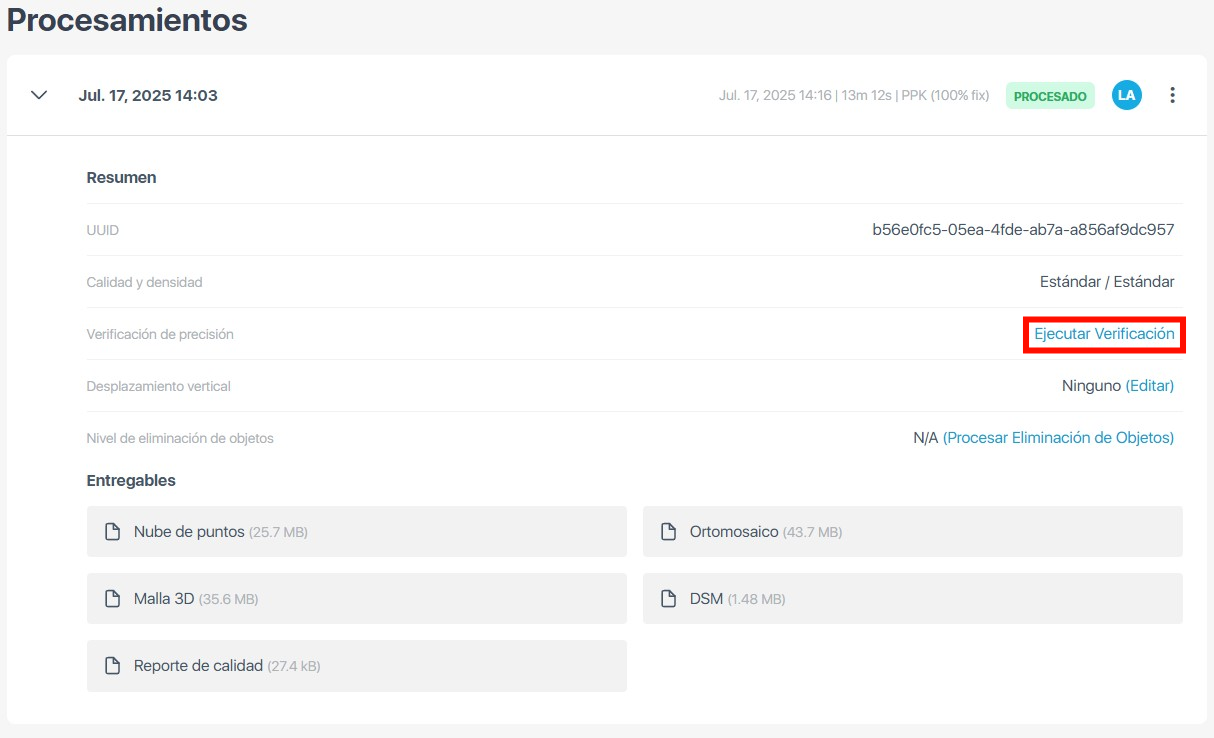
Task: Click file icon beside Reporte de calidad
Action: [x=113, y=666]
